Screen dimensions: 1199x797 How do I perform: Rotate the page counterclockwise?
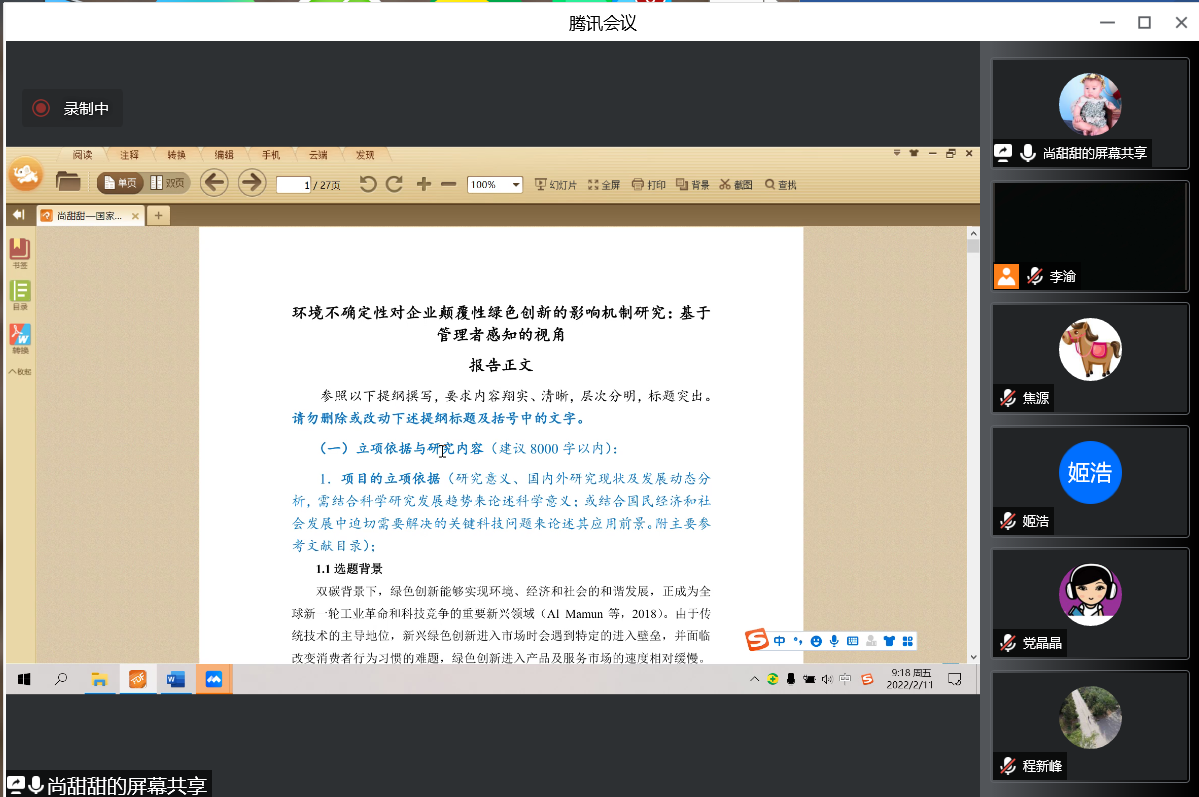click(x=368, y=184)
